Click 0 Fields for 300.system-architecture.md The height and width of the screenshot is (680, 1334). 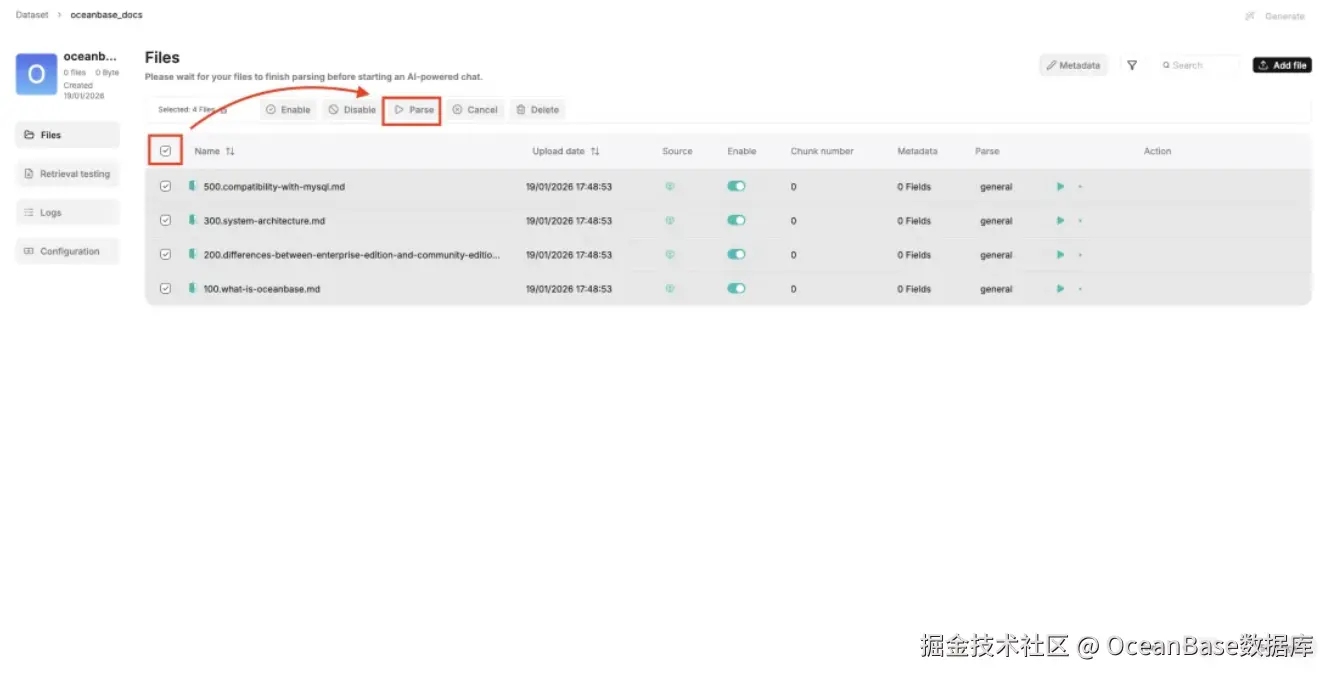click(x=914, y=221)
